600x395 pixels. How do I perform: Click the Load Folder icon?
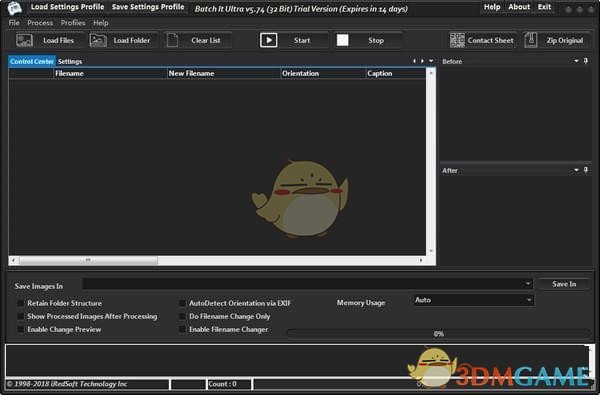[x=98, y=40]
